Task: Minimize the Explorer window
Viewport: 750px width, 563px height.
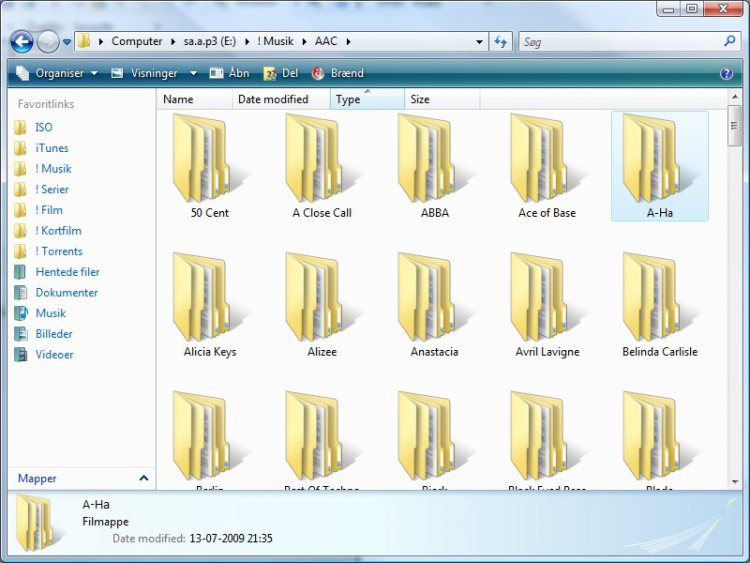Action: tap(669, 9)
